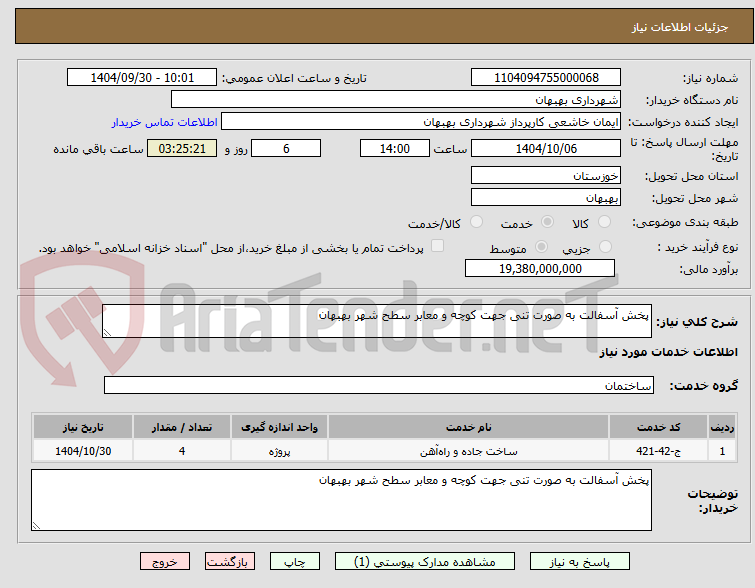Click the واحد اندازه گیری column header

tap(279, 427)
